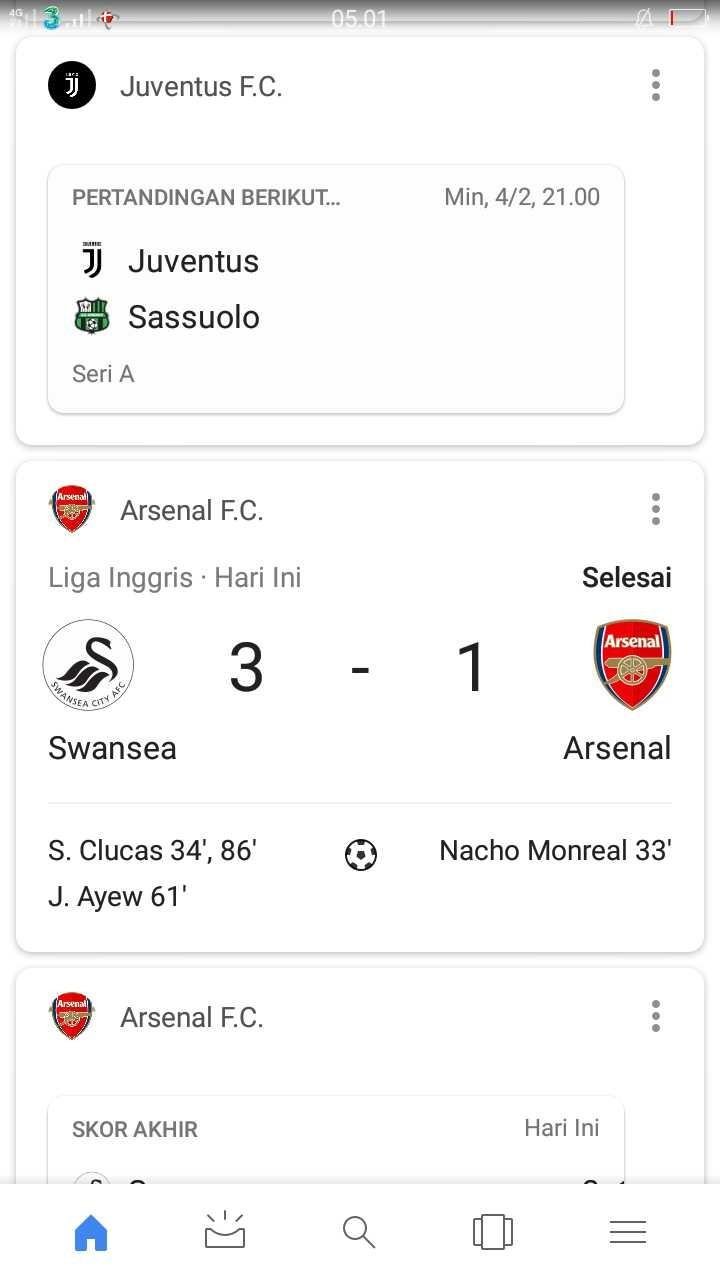Tap the 3 - 1 match score
The image size is (720, 1280).
click(358, 667)
